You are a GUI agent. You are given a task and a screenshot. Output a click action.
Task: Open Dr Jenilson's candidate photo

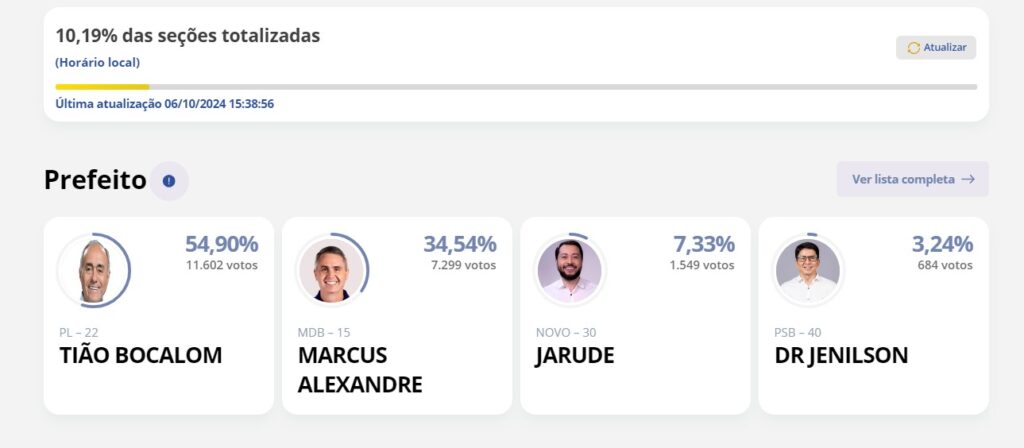pyautogui.click(x=808, y=270)
